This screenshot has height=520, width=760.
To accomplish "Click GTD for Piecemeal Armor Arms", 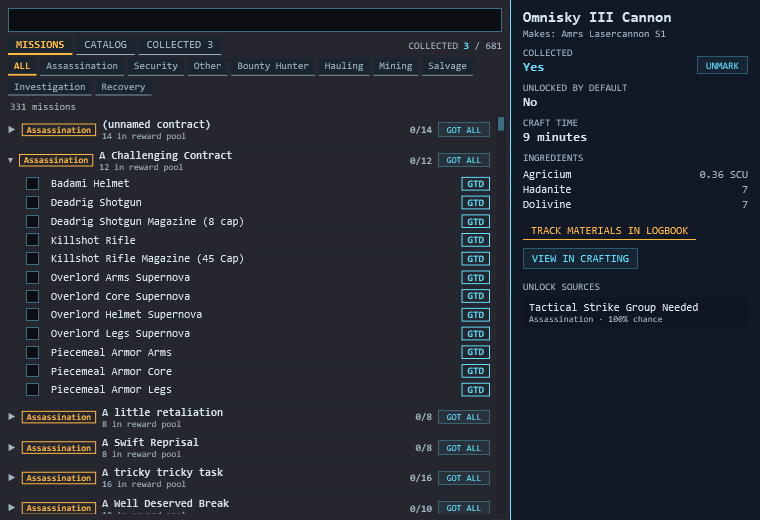I will point(475,352).
